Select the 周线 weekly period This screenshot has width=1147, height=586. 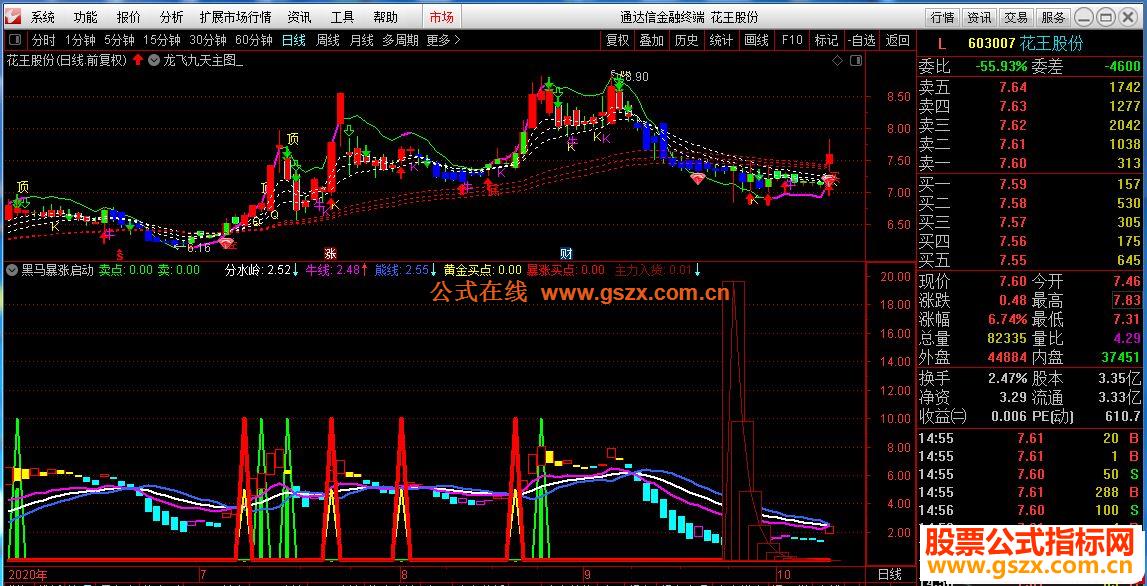[328, 40]
